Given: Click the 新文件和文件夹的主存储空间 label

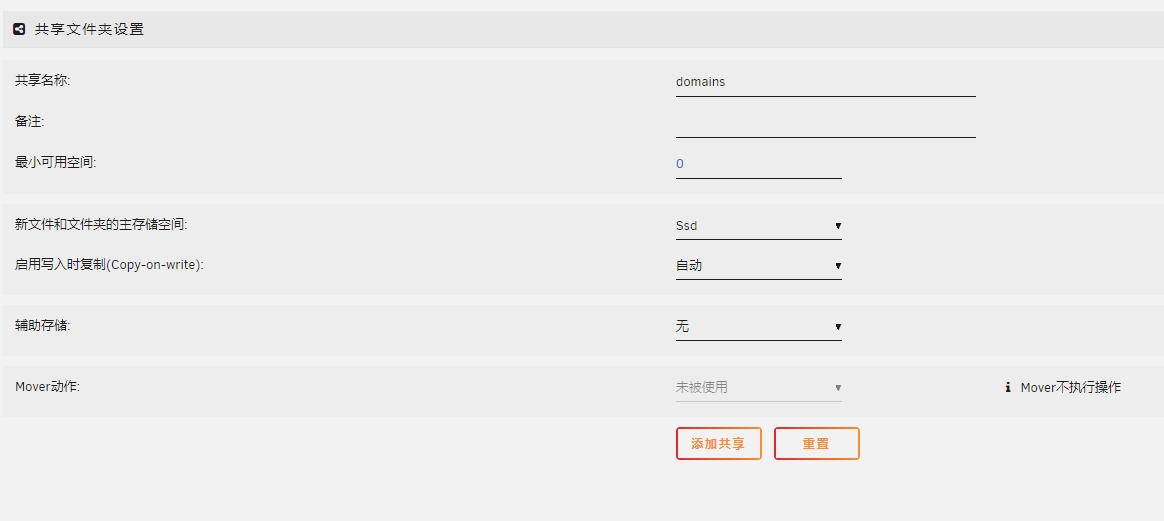Looking at the screenshot, I should coord(101,225).
